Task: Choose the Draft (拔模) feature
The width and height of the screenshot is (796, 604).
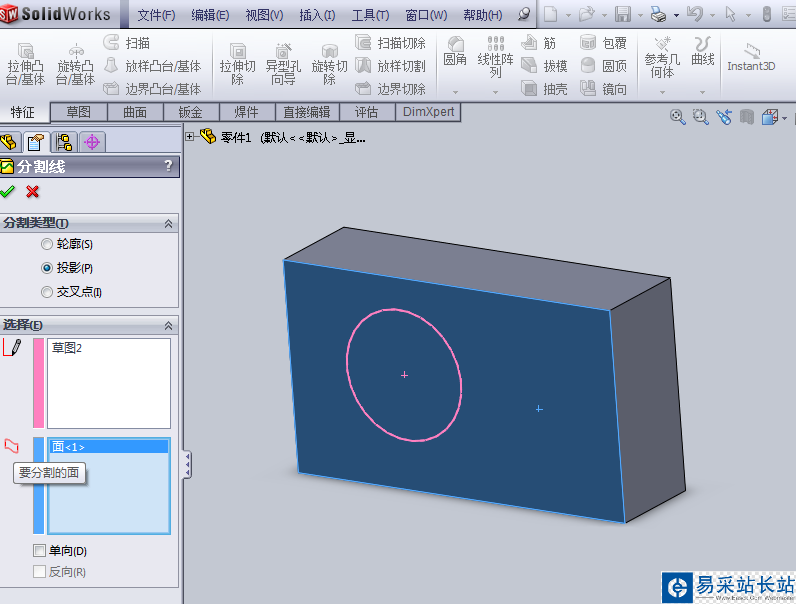Action: pyautogui.click(x=544, y=66)
